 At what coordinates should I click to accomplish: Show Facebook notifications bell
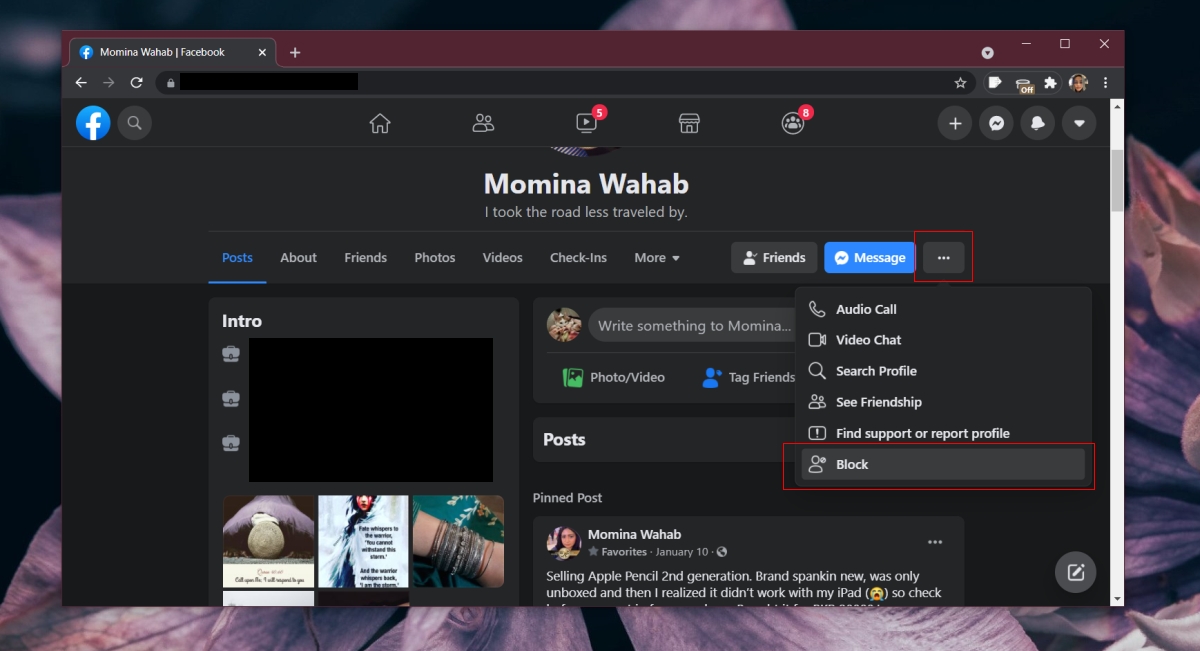click(1038, 123)
